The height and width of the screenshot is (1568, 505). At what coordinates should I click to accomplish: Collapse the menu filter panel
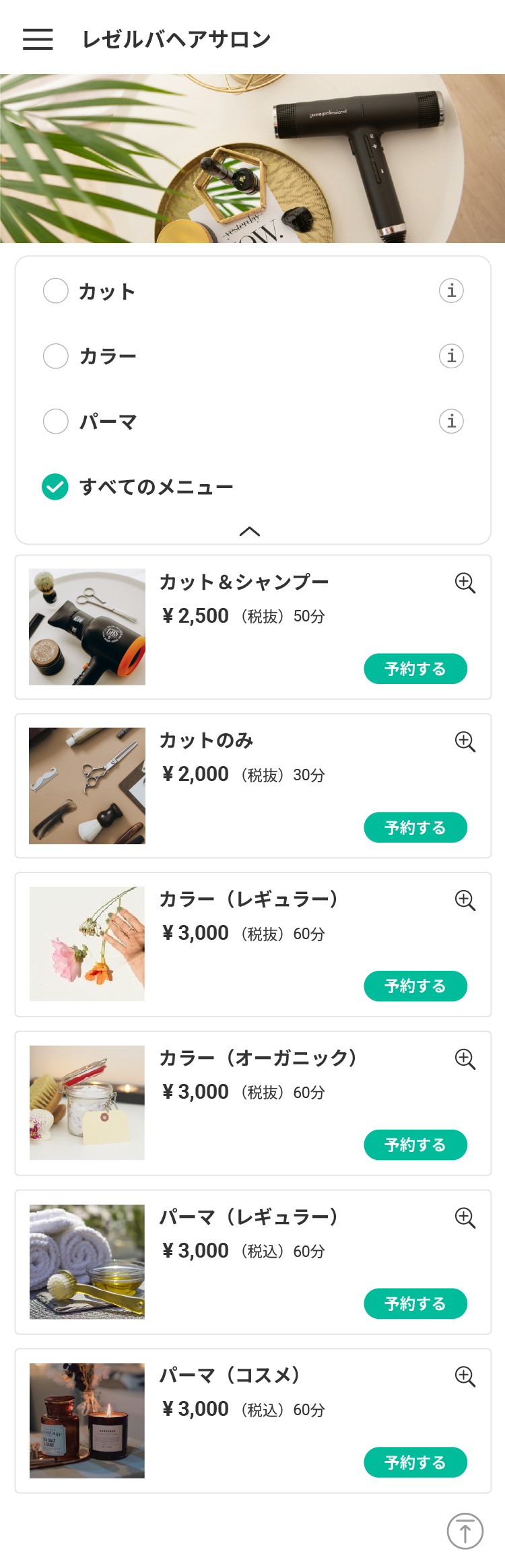(x=250, y=531)
